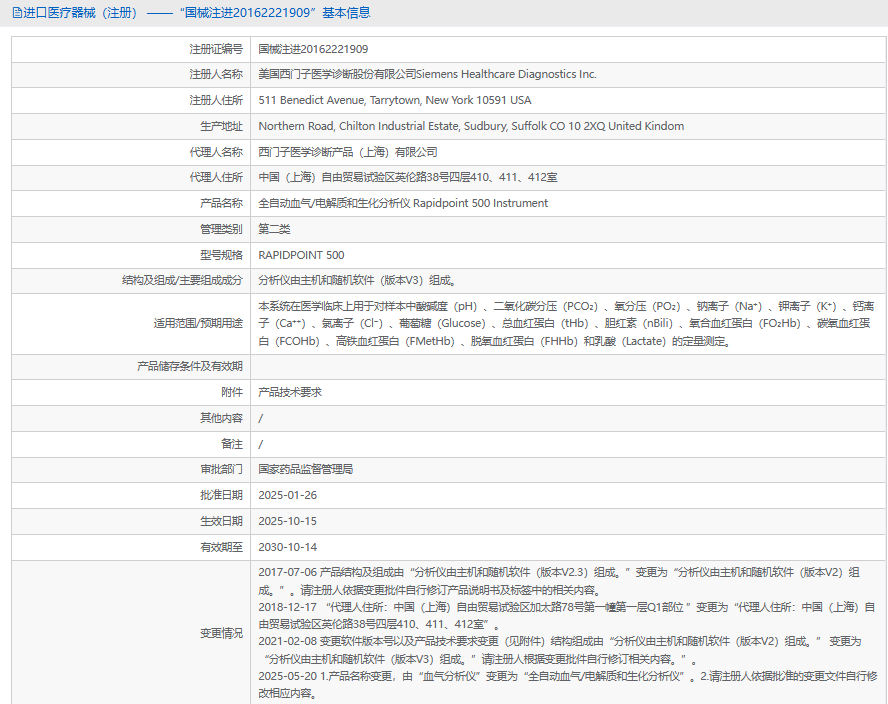The image size is (888, 704).
Task: Click the 产品储存条件及有效期 label
Action: [190, 366]
